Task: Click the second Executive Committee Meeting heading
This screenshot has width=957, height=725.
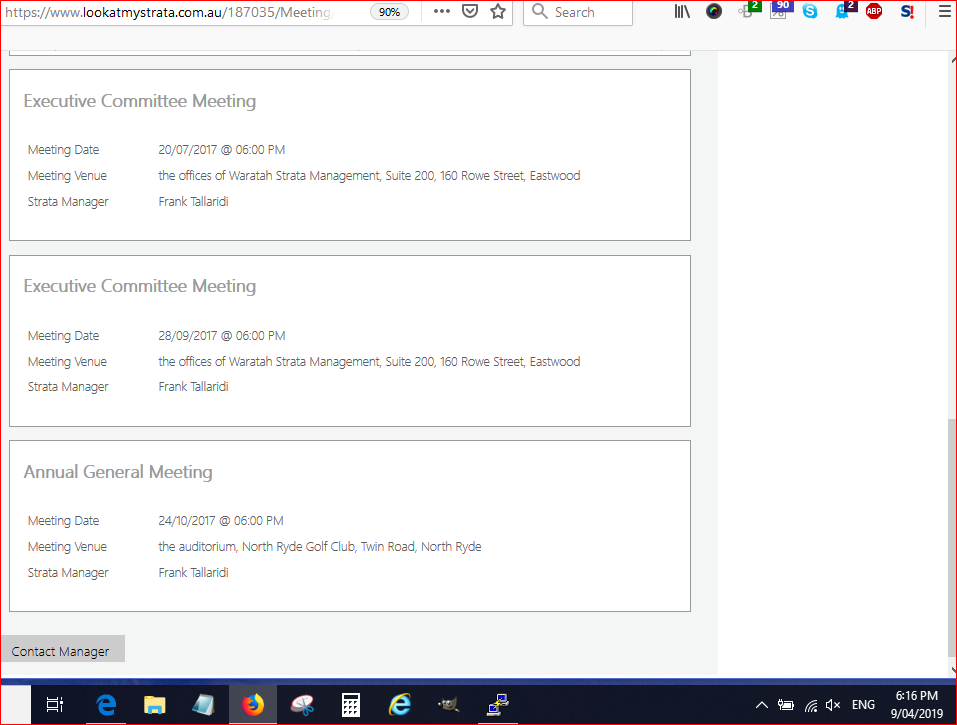Action: [140, 286]
